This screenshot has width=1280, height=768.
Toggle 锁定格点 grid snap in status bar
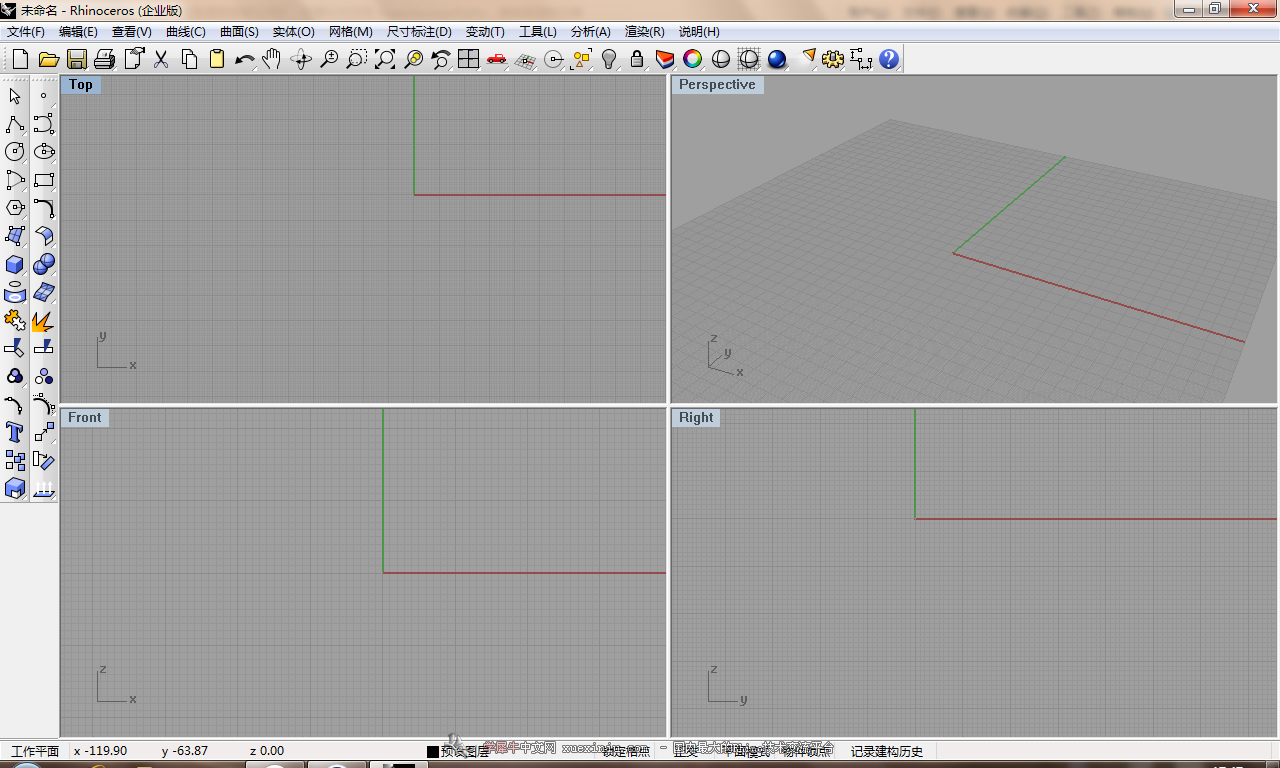pyautogui.click(x=626, y=751)
